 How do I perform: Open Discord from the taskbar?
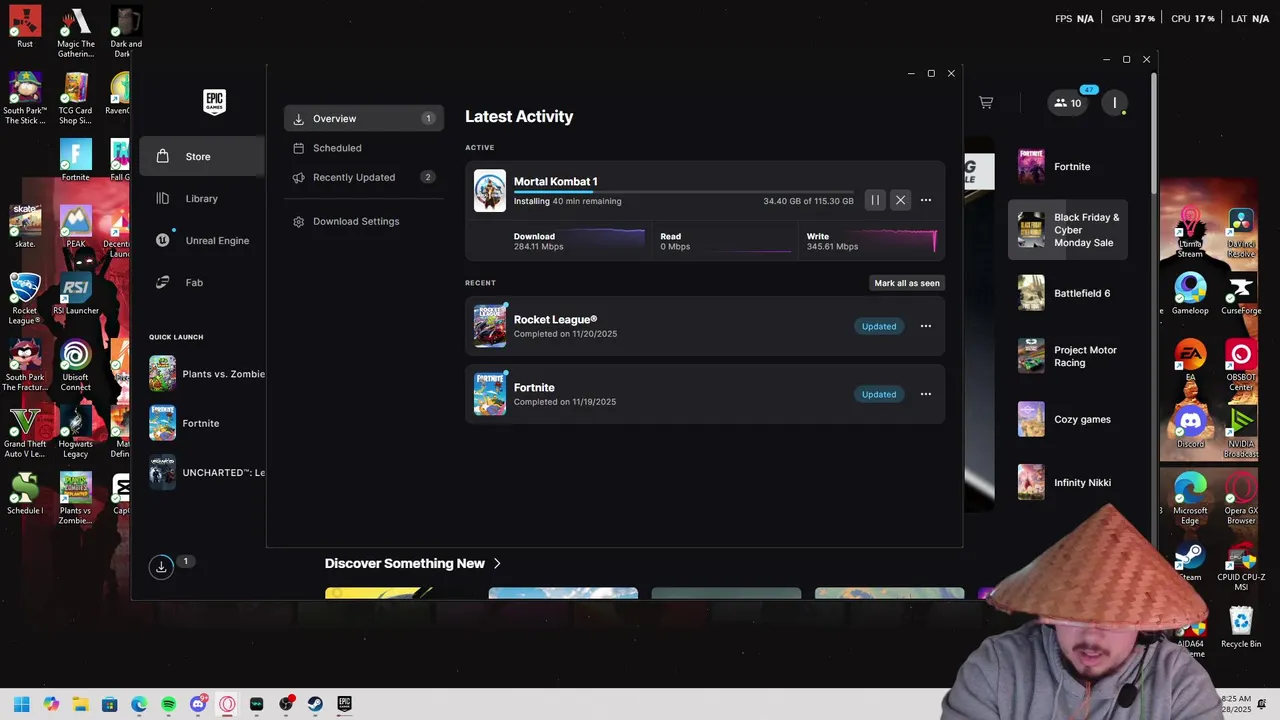[x=198, y=704]
